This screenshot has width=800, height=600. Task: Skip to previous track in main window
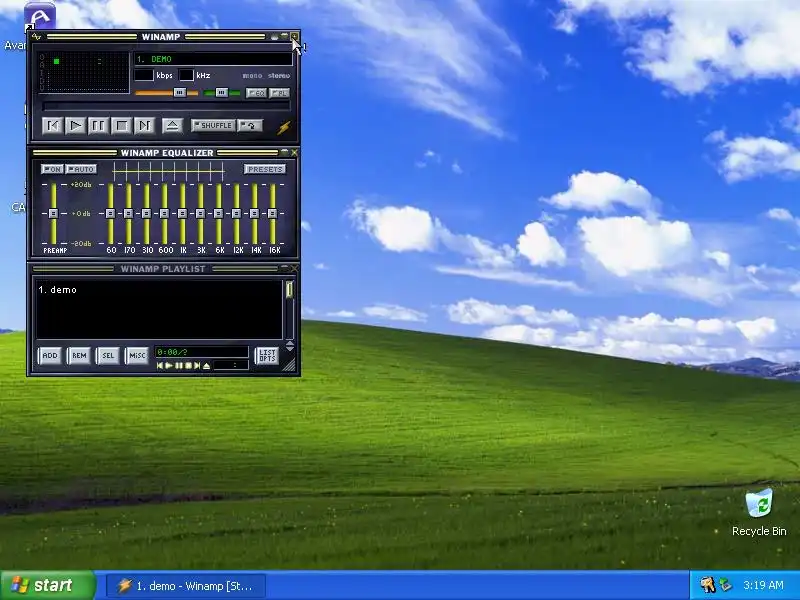pyautogui.click(x=53, y=126)
